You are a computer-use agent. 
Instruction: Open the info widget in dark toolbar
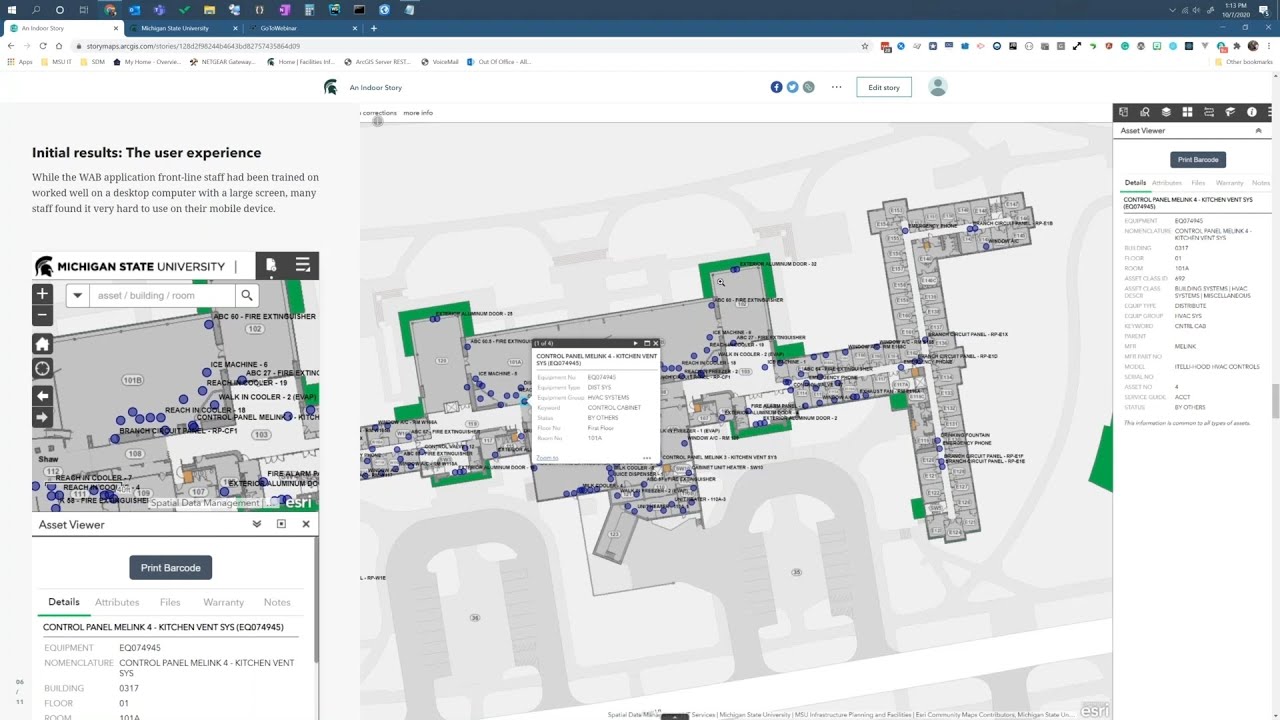tap(1252, 112)
